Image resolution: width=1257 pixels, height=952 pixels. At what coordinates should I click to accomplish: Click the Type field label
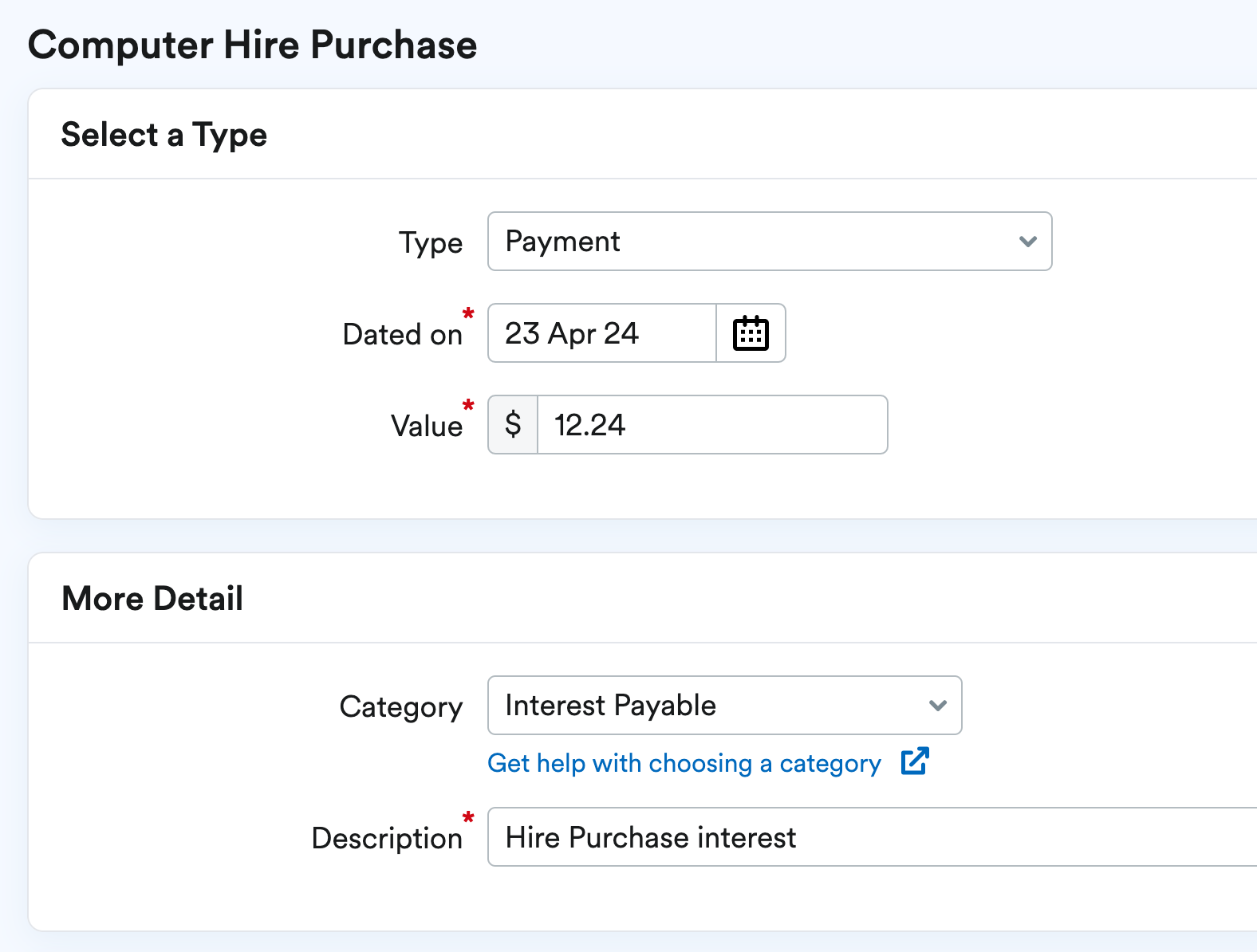pos(430,243)
